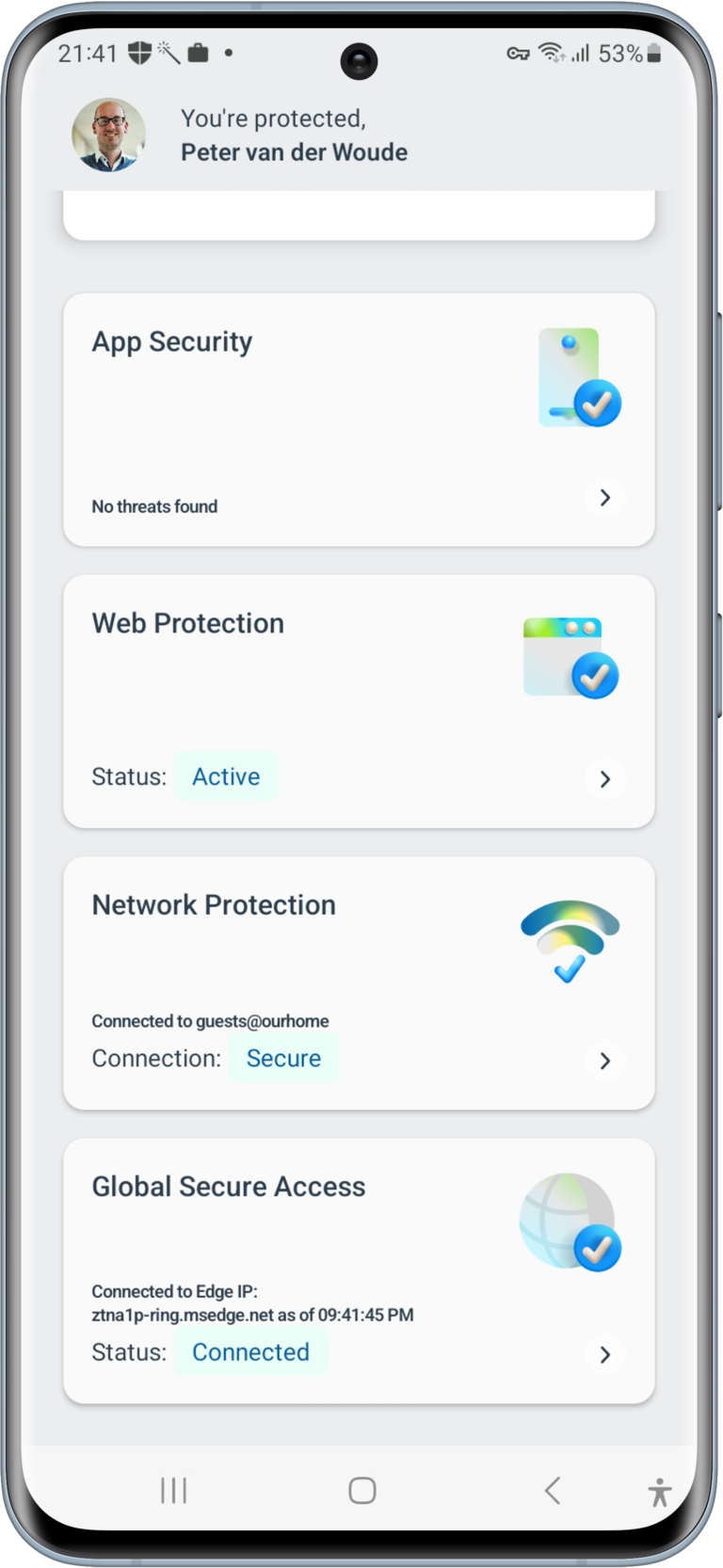
Task: Select the Web Protection browser icon
Action: pyautogui.click(x=569, y=654)
